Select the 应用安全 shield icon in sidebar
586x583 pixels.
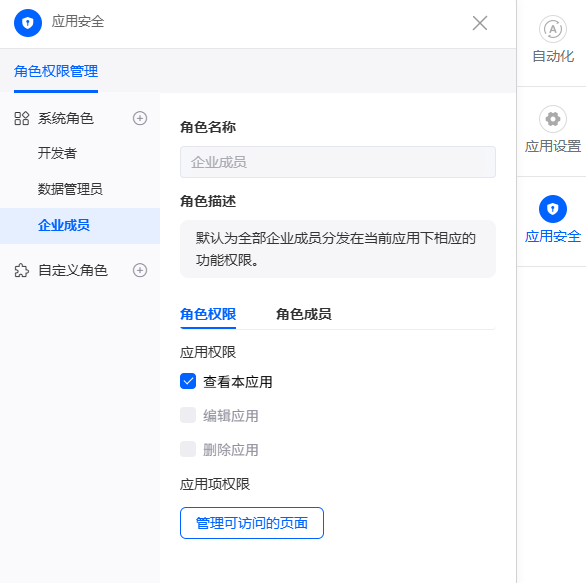pyautogui.click(x=553, y=209)
